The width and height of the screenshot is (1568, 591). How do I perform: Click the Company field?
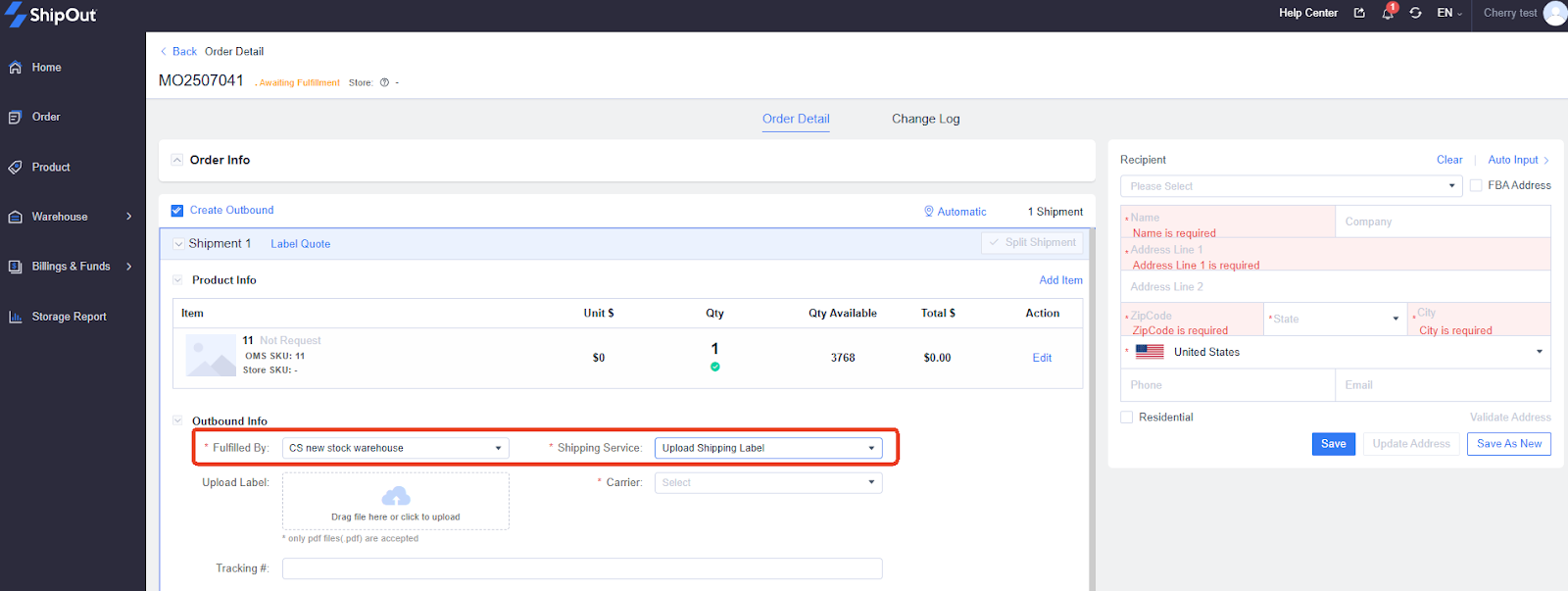tap(1444, 222)
